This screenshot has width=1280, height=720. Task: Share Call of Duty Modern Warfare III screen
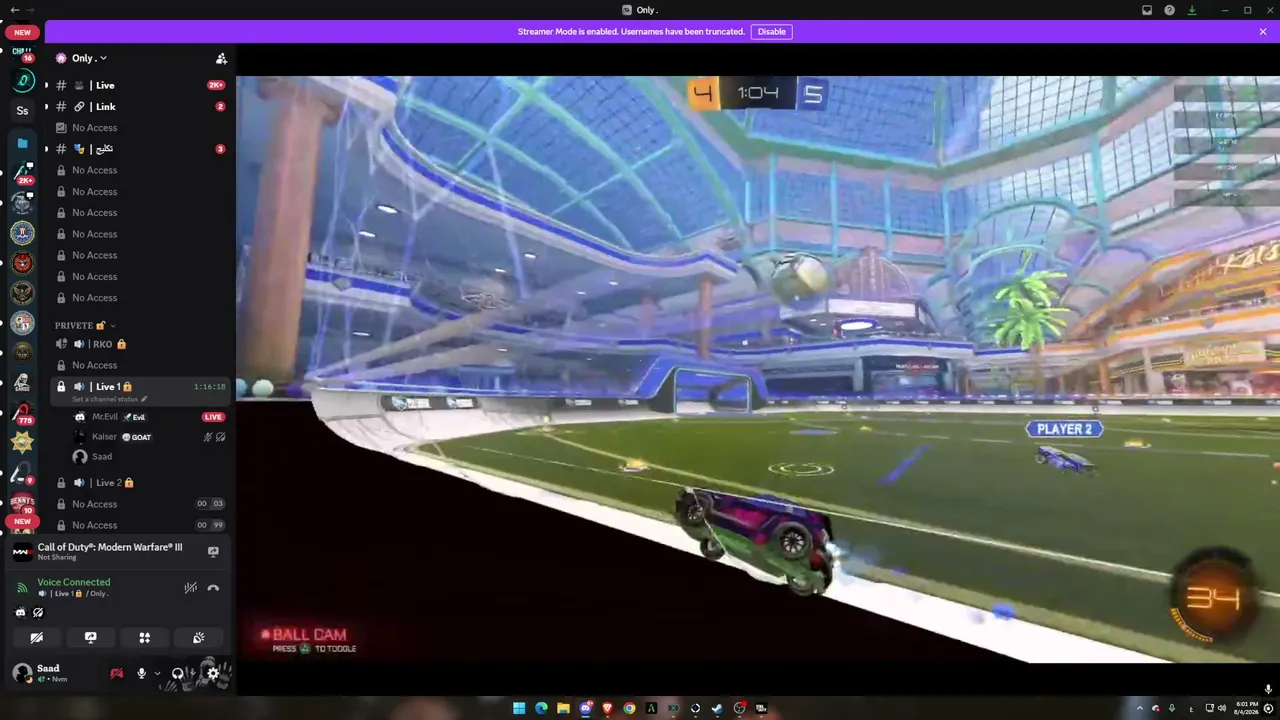tap(213, 551)
